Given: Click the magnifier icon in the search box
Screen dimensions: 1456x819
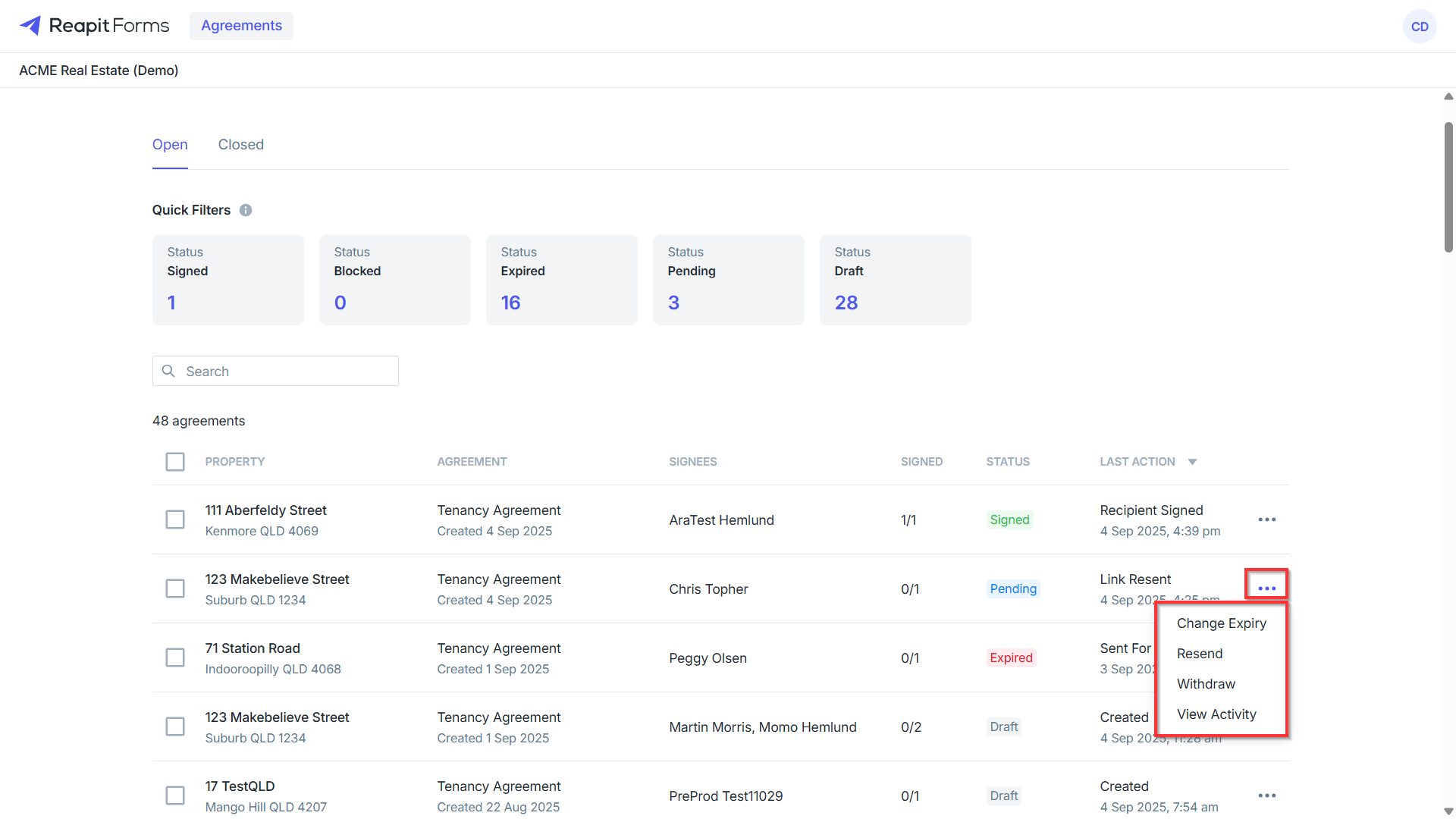Looking at the screenshot, I should pos(168,371).
